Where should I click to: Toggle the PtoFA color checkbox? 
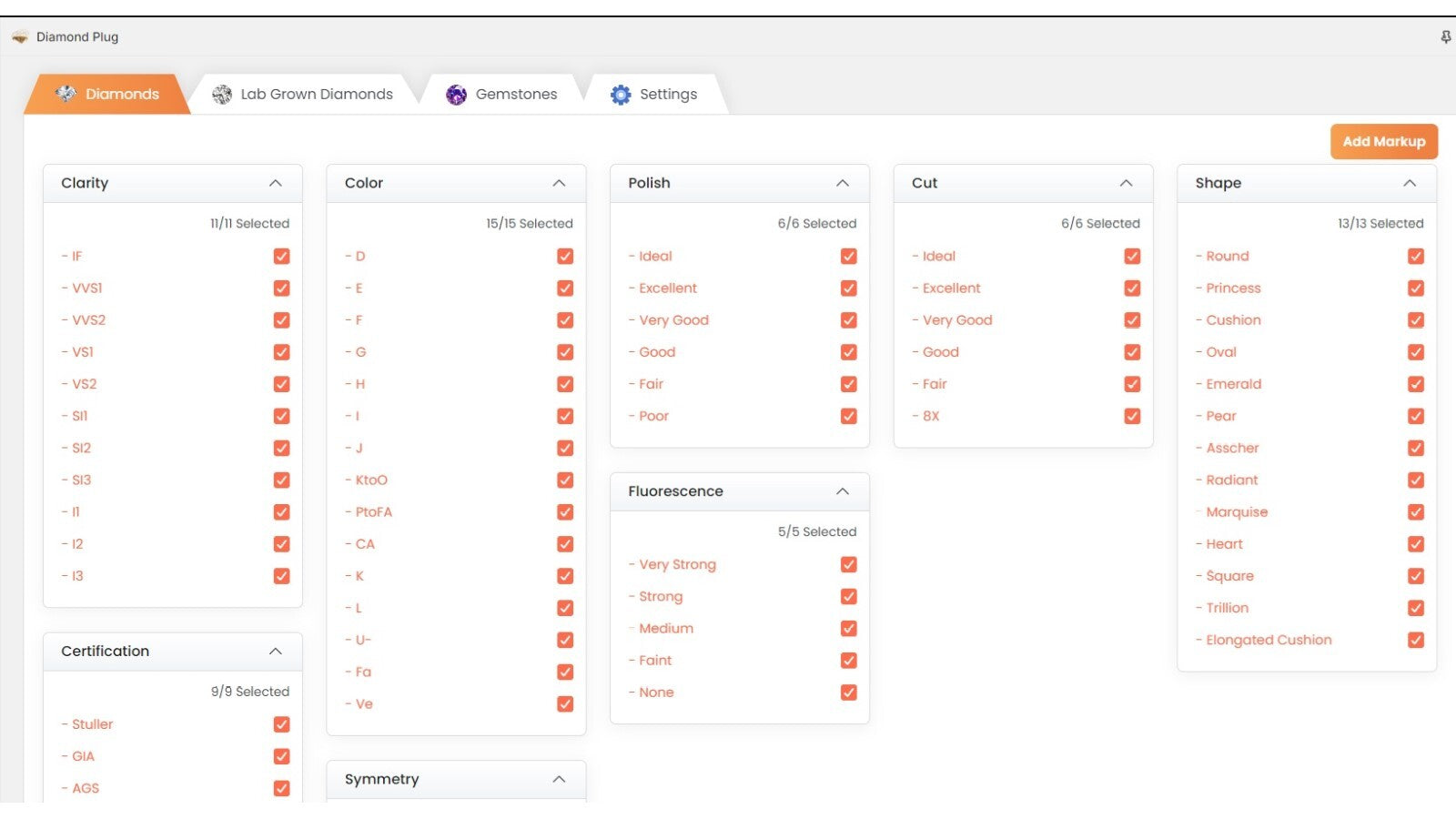(x=565, y=512)
